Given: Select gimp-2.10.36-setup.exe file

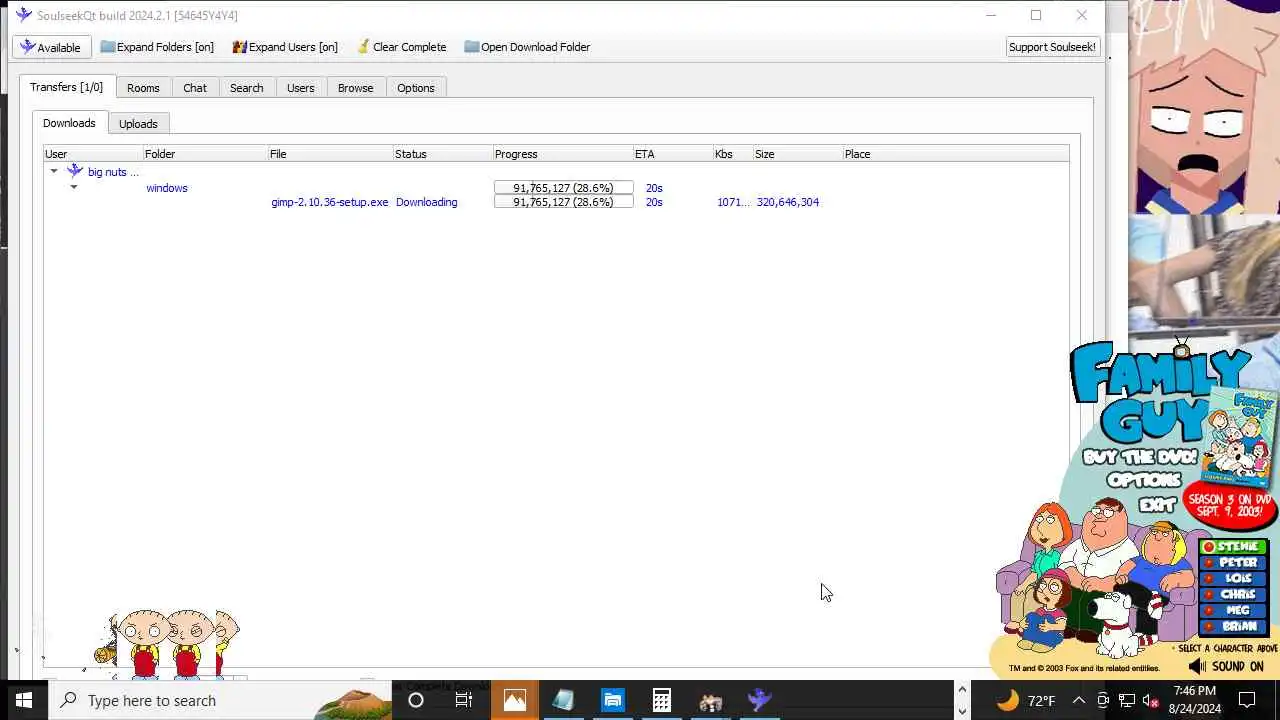Looking at the screenshot, I should 329,202.
